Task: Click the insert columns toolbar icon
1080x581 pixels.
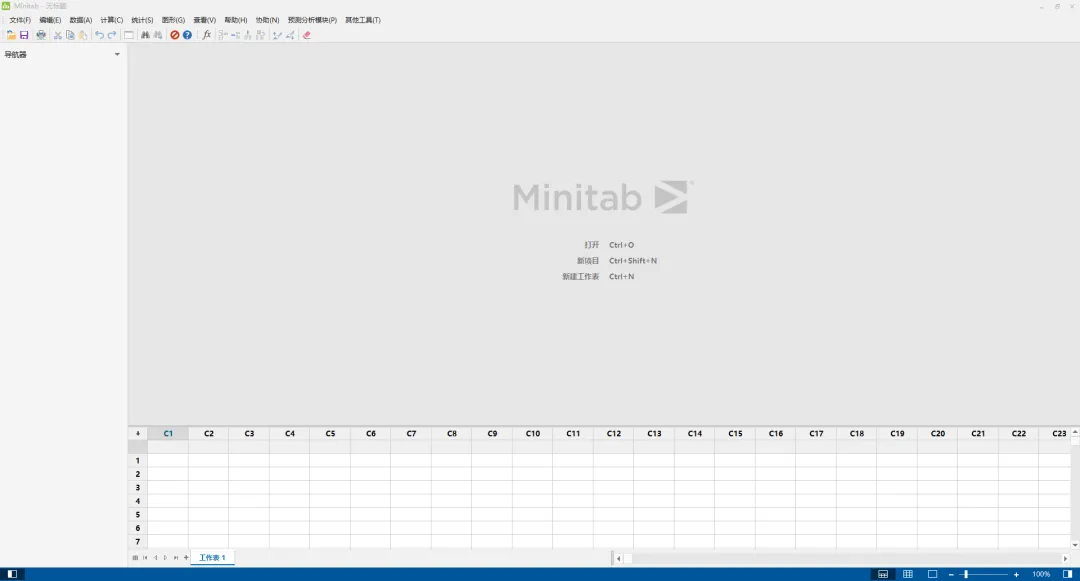Action: coord(248,35)
